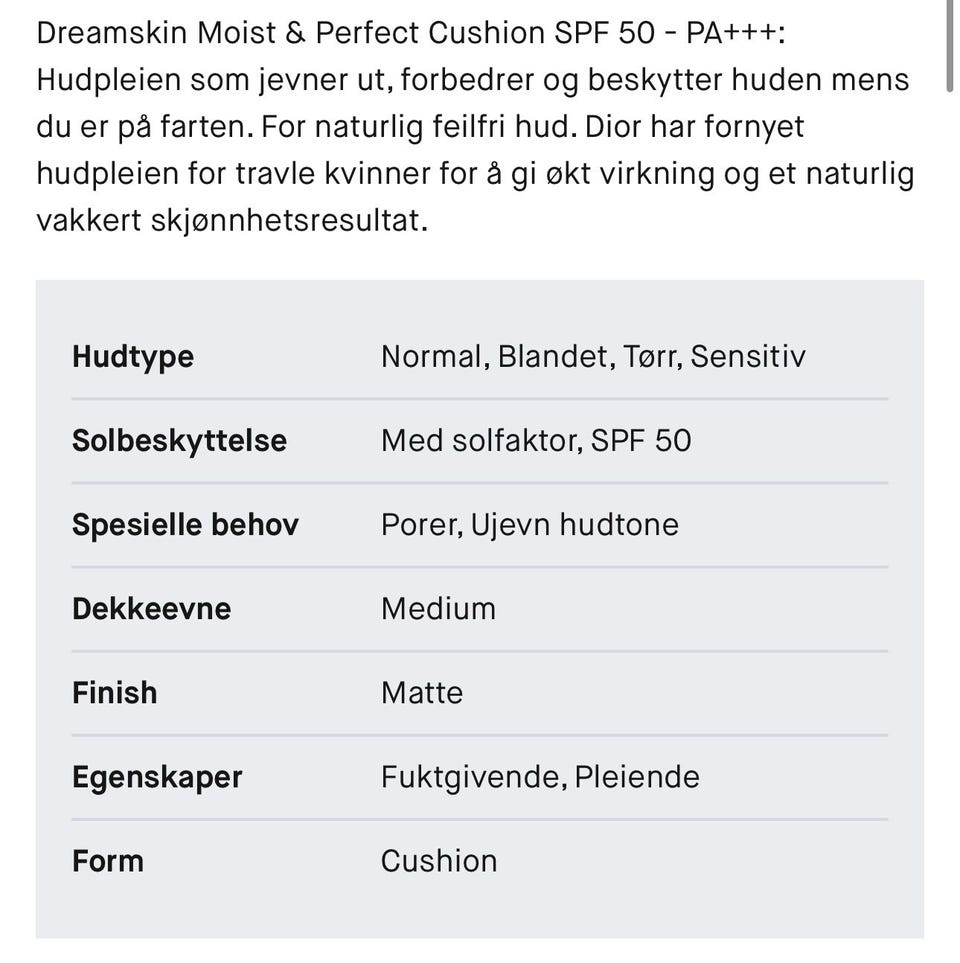Click the Medium coverage value
Viewport: 960px width, 963px height.
click(x=438, y=609)
